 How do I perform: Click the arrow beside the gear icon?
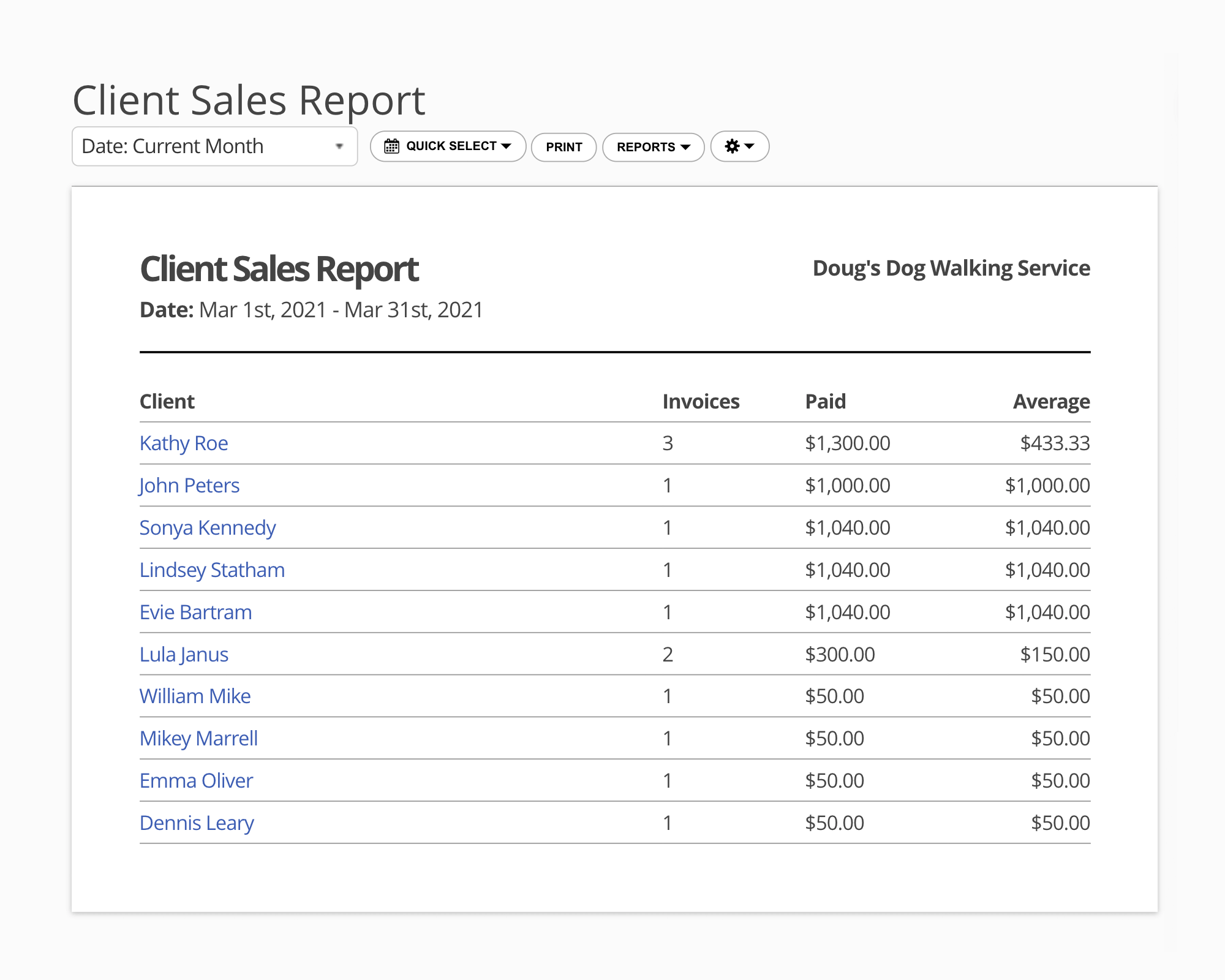pyautogui.click(x=750, y=146)
